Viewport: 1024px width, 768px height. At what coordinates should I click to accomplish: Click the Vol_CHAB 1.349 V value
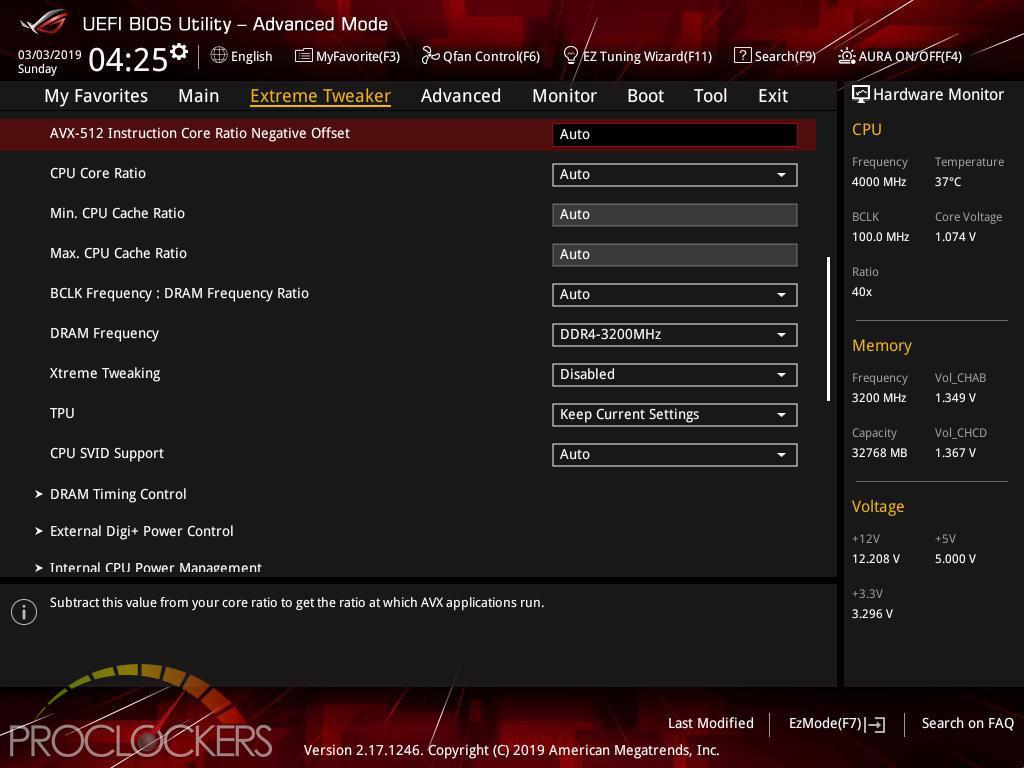click(955, 398)
